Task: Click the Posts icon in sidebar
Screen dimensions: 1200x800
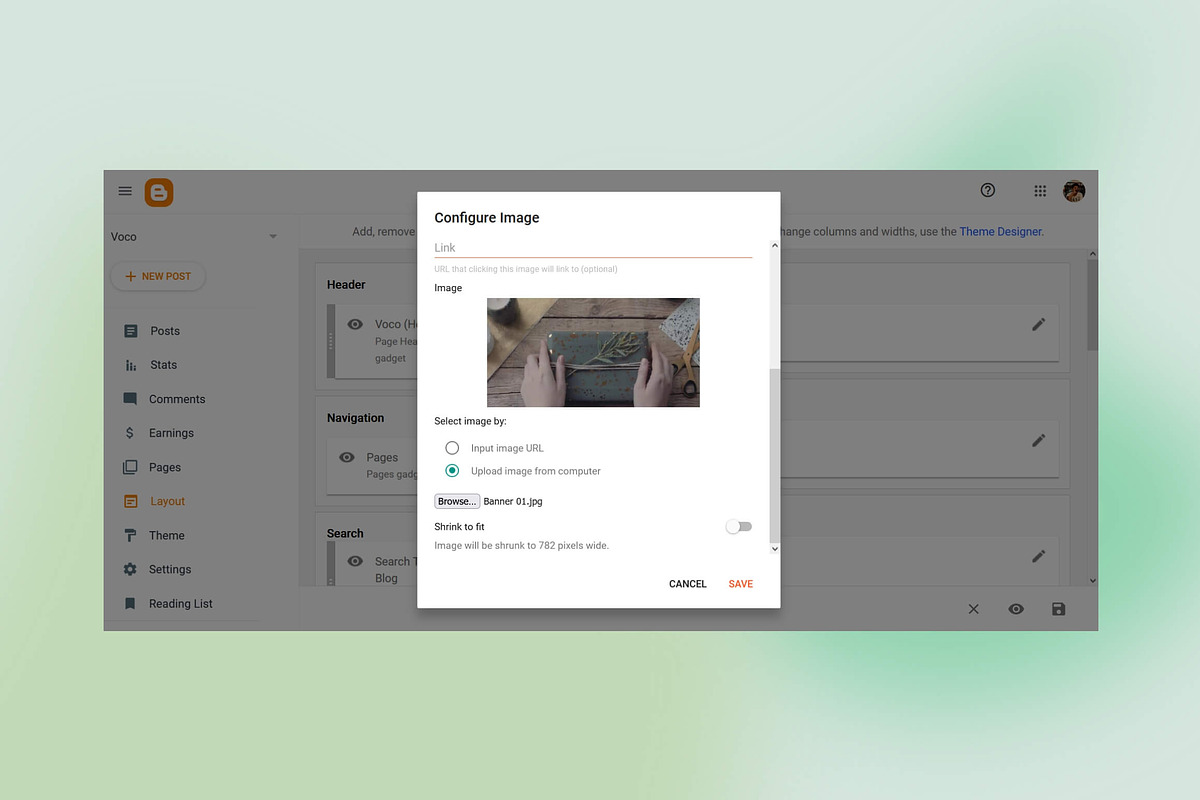Action: (x=130, y=331)
